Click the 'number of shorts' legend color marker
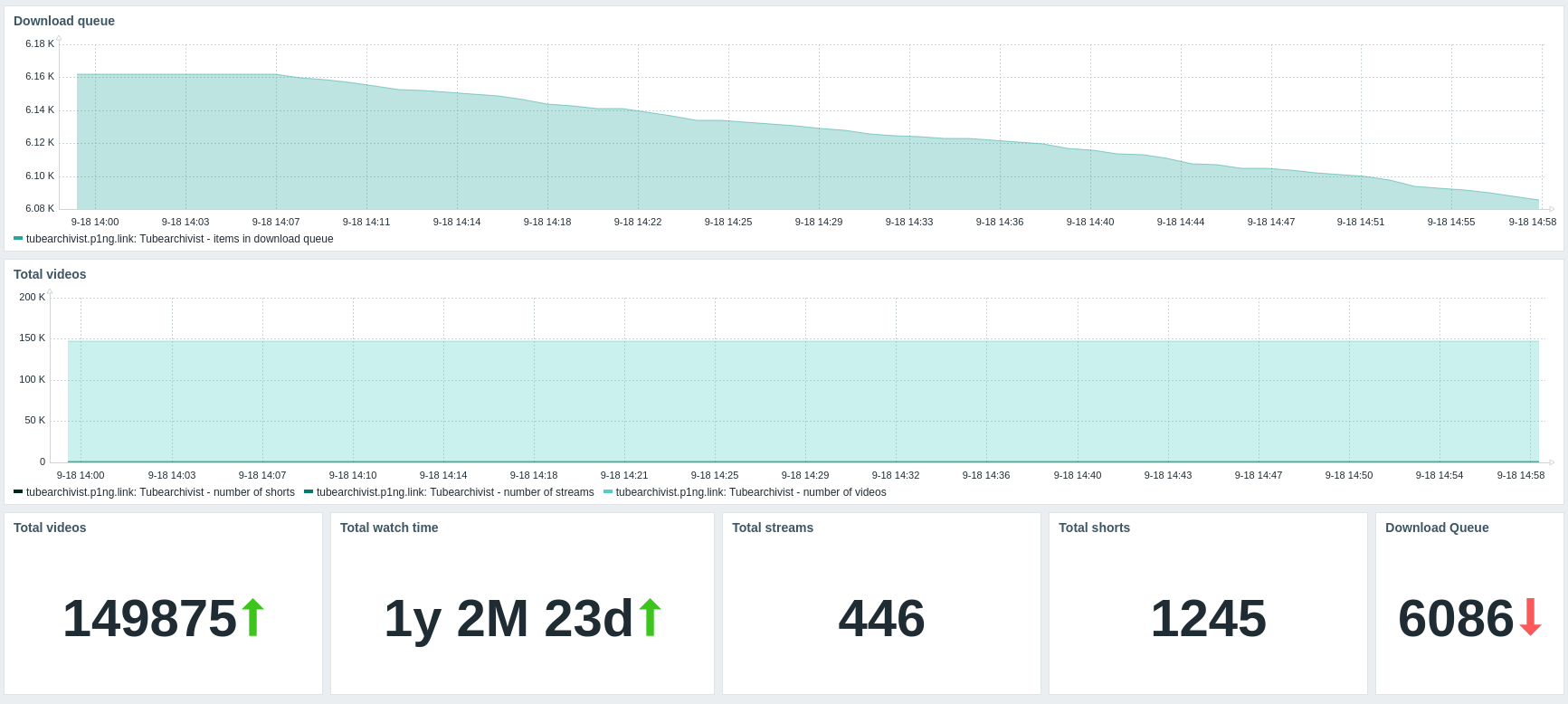 pos(18,492)
